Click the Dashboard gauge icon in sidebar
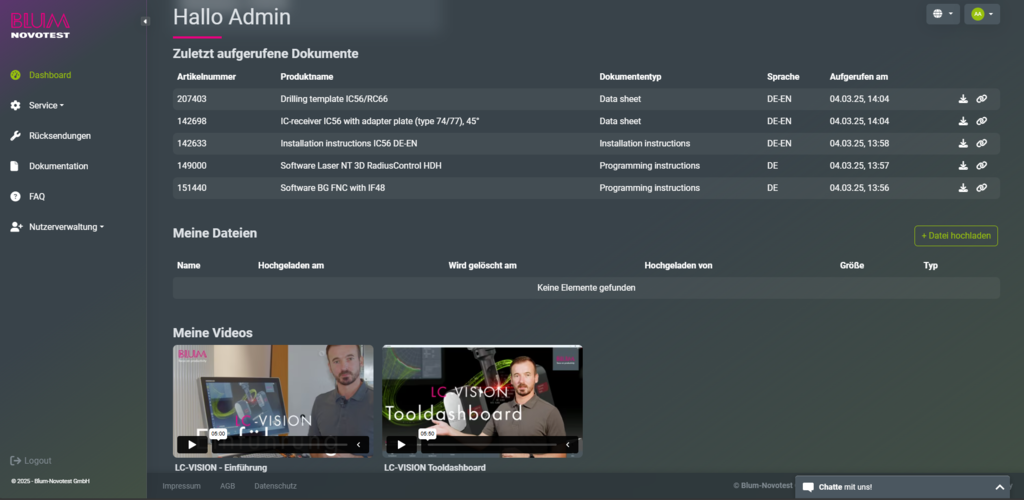 point(16,75)
